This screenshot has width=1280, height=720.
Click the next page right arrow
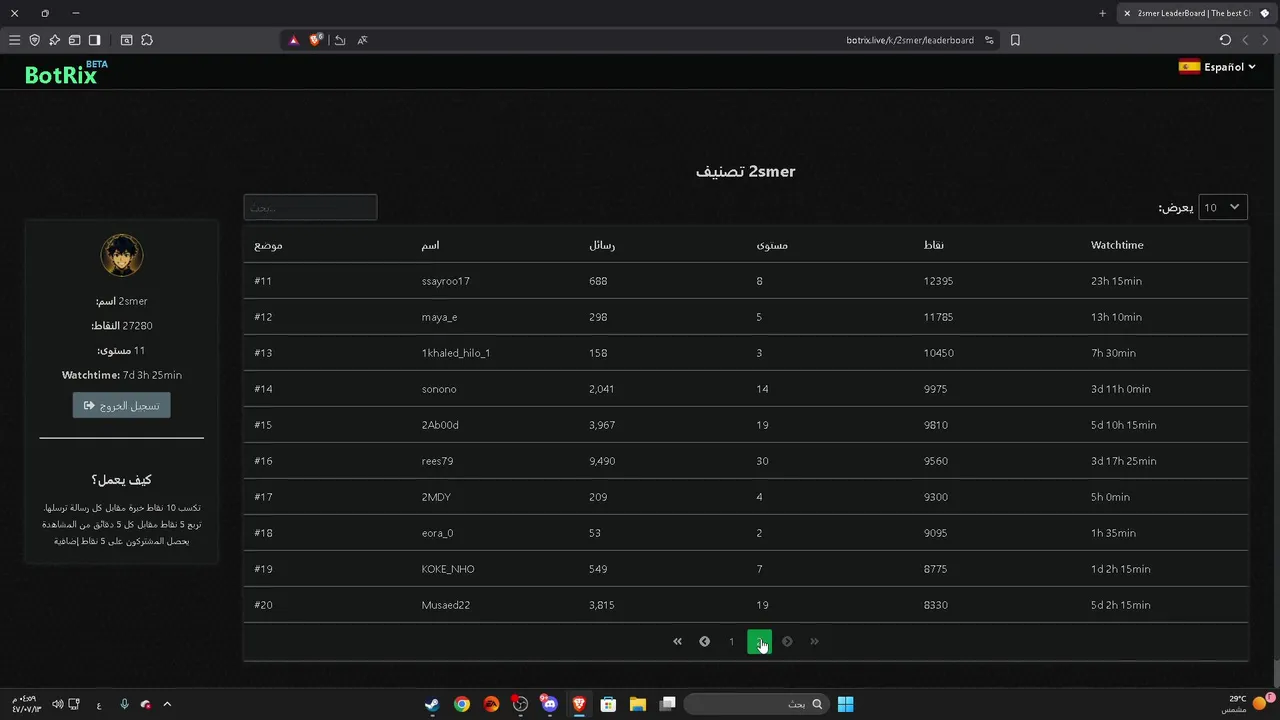coord(787,641)
